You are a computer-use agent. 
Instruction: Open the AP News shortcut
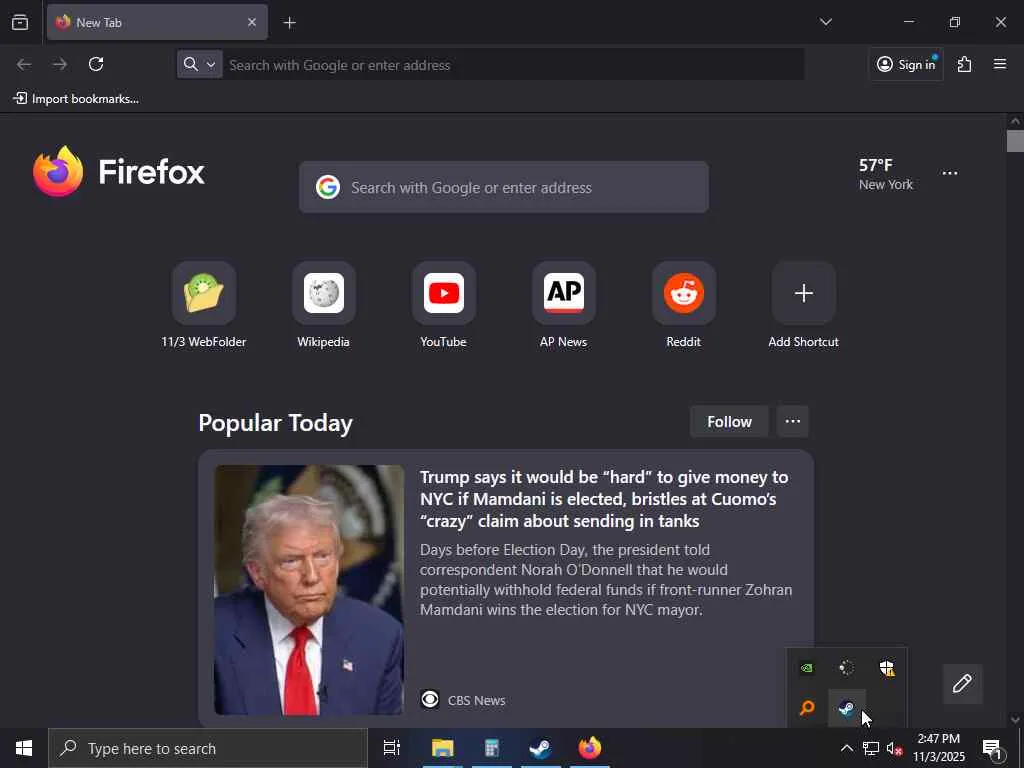pos(564,305)
